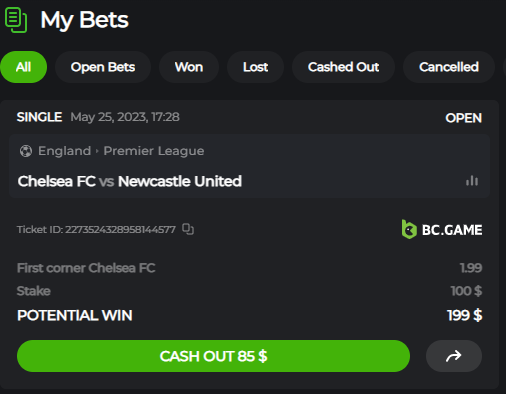Copy the Ticket ID using copy icon
This screenshot has width=506, height=394.
coord(188,229)
